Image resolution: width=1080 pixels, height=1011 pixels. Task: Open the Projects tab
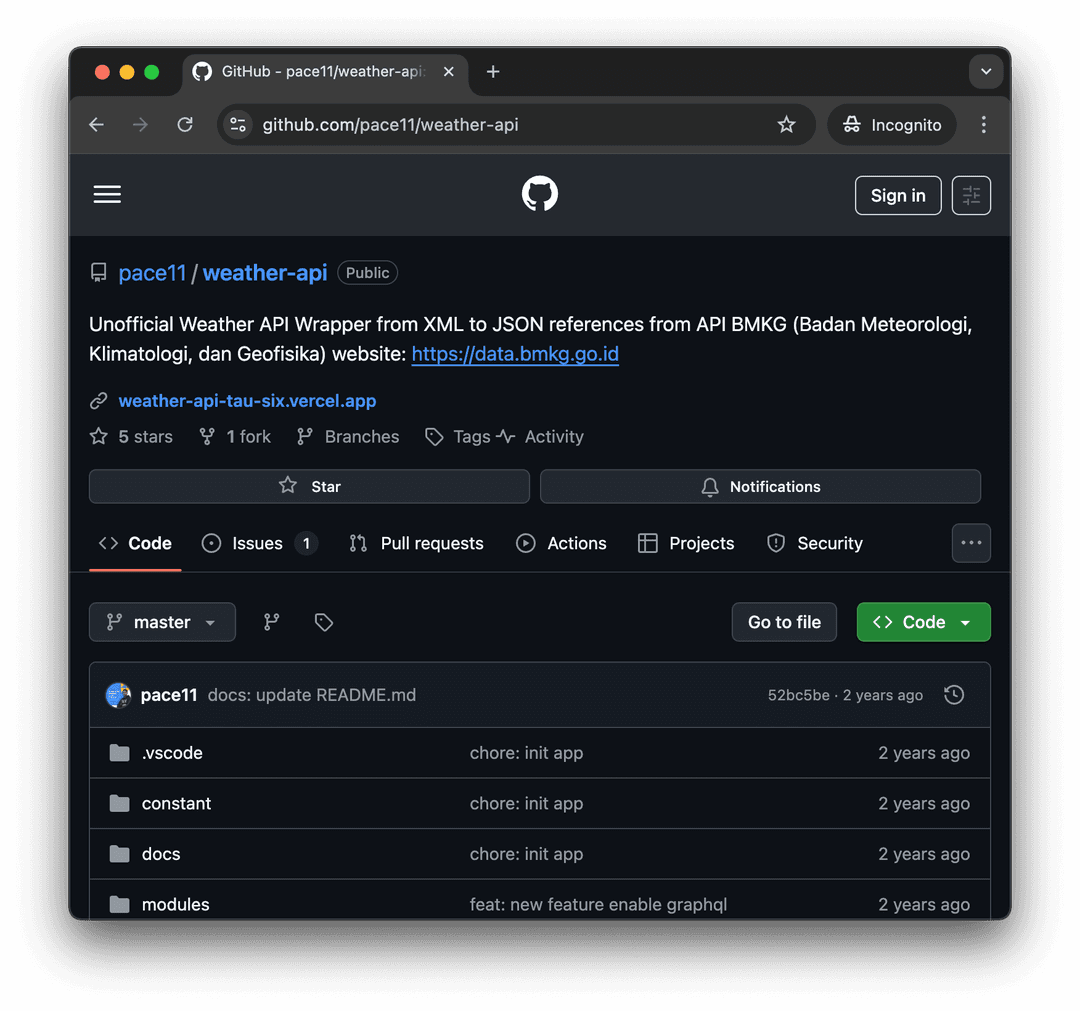click(x=686, y=543)
